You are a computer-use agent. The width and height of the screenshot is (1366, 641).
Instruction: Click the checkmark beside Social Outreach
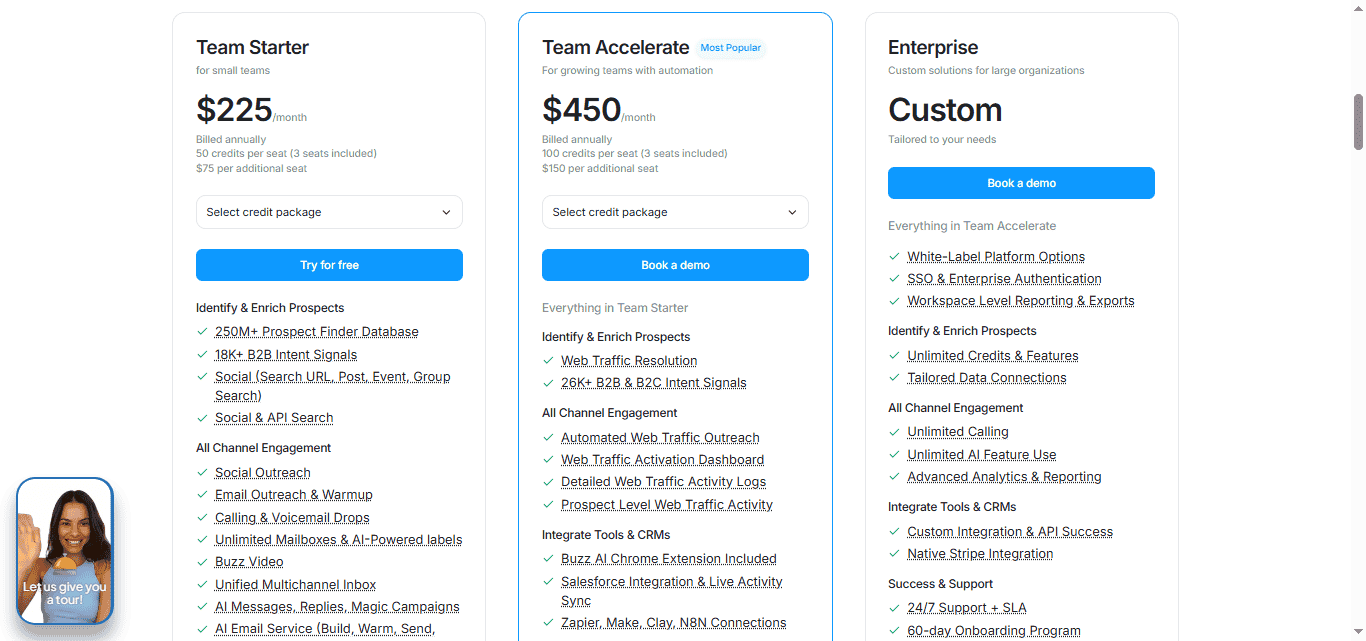click(x=202, y=472)
